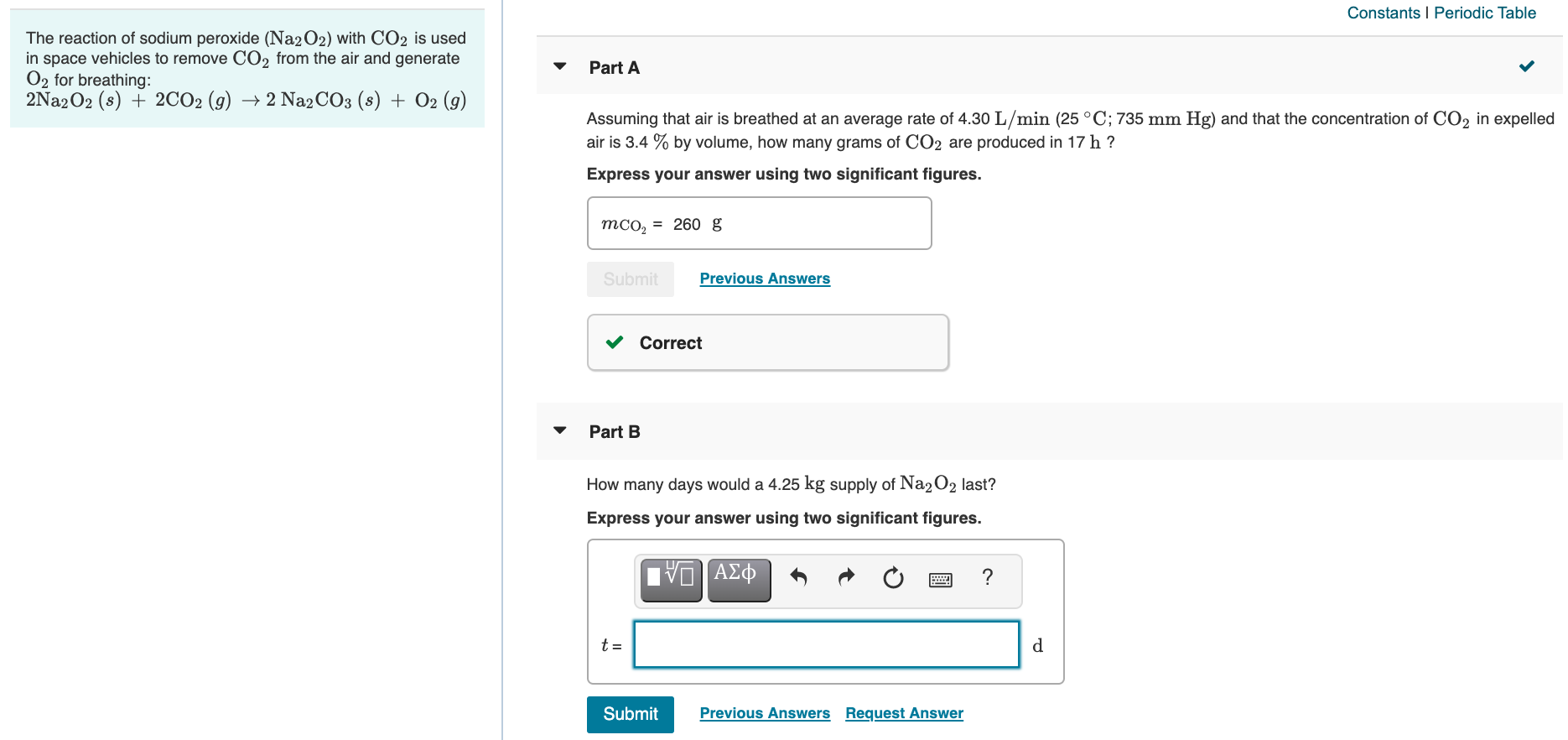Viewport: 1568px width, 740px height.
Task: Open the math templates palette
Action: pyautogui.click(x=669, y=579)
